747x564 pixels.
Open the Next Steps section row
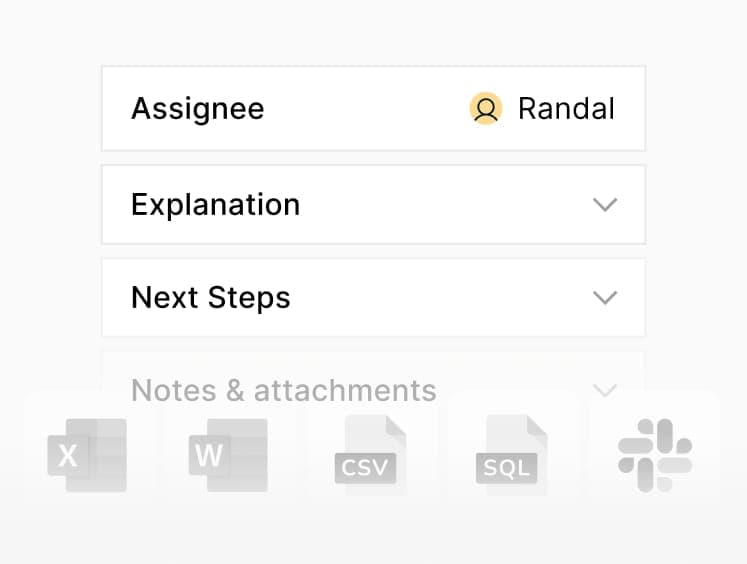[x=374, y=297]
